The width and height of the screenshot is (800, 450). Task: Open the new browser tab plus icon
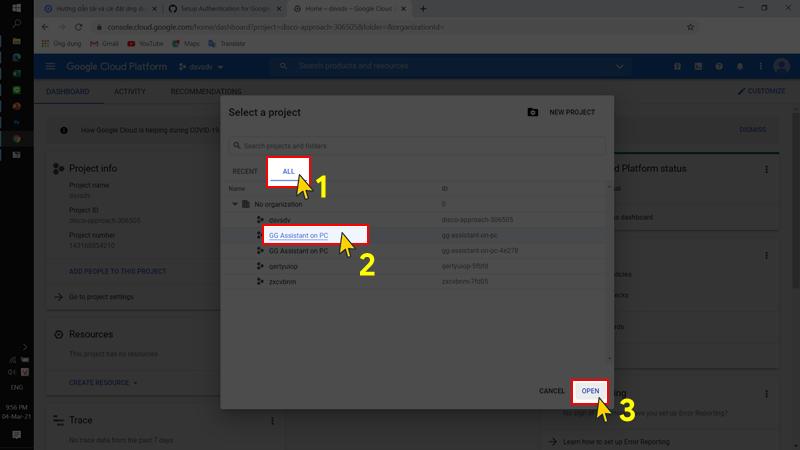click(423, 8)
